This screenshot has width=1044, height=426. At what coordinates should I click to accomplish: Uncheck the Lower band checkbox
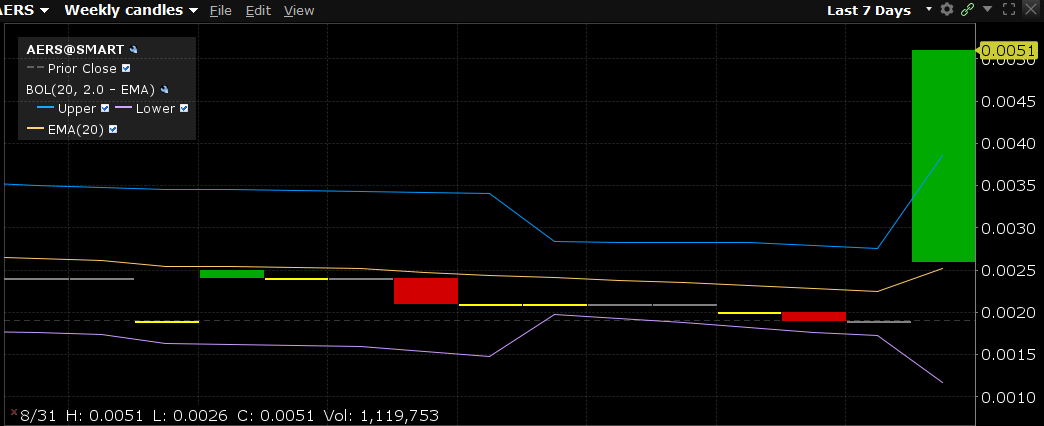(x=184, y=108)
